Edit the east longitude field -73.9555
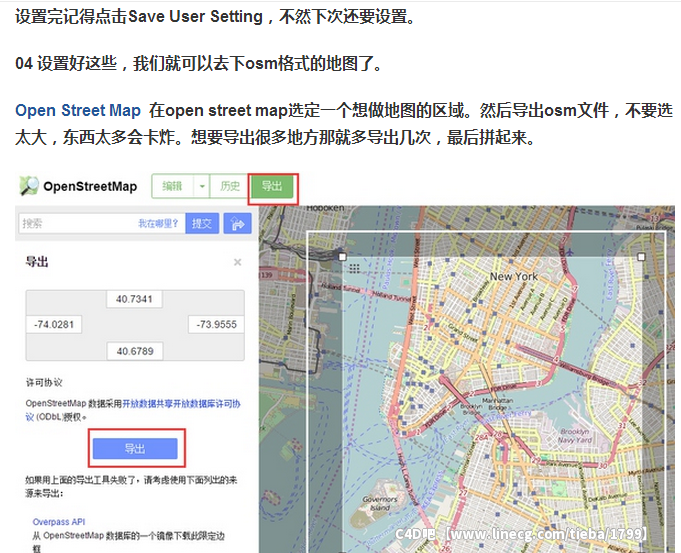Viewport: 681px width, 553px height. 216,325
